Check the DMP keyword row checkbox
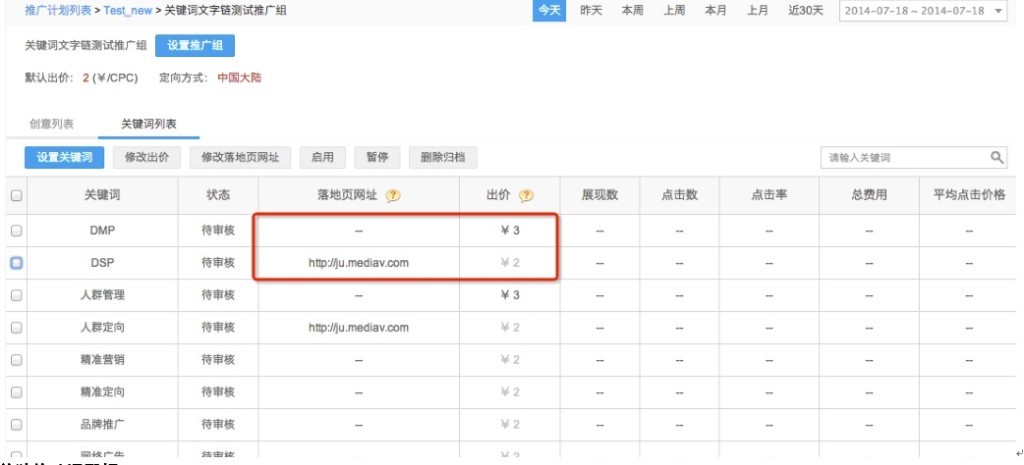The image size is (1024, 465). [16, 230]
